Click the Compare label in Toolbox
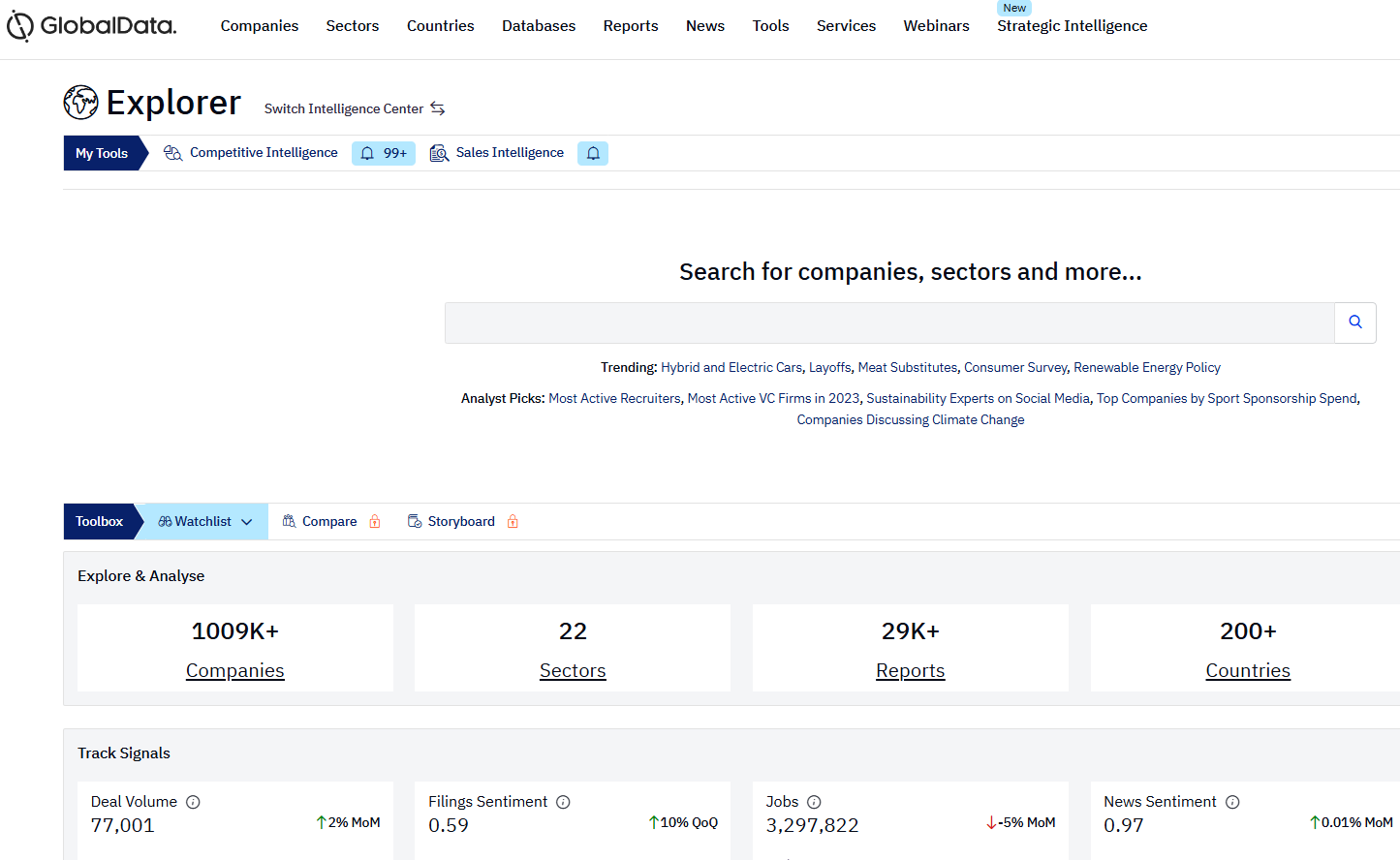This screenshot has width=1400, height=860. (x=329, y=521)
